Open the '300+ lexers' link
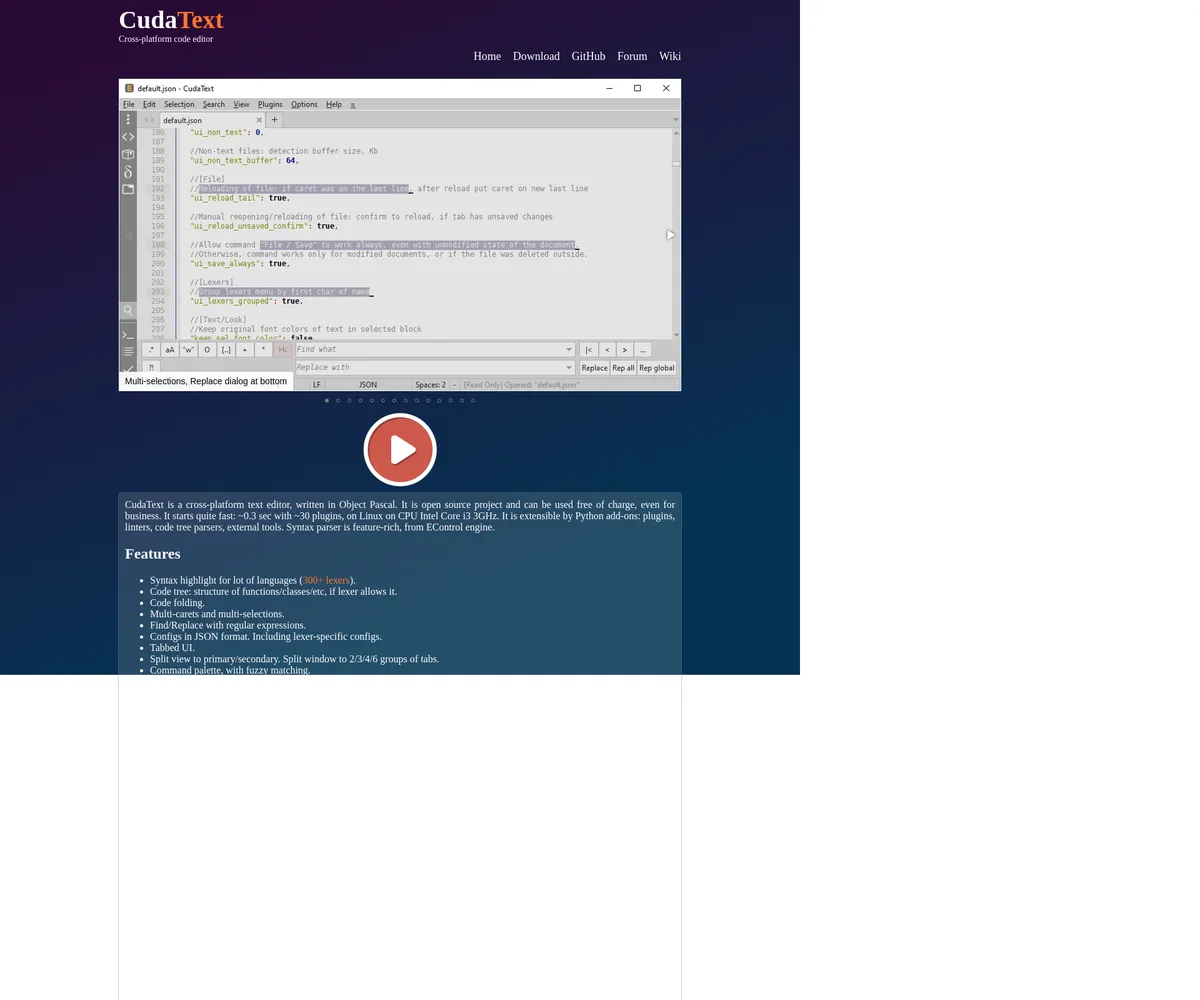The height and width of the screenshot is (1000, 1200). pos(326,580)
